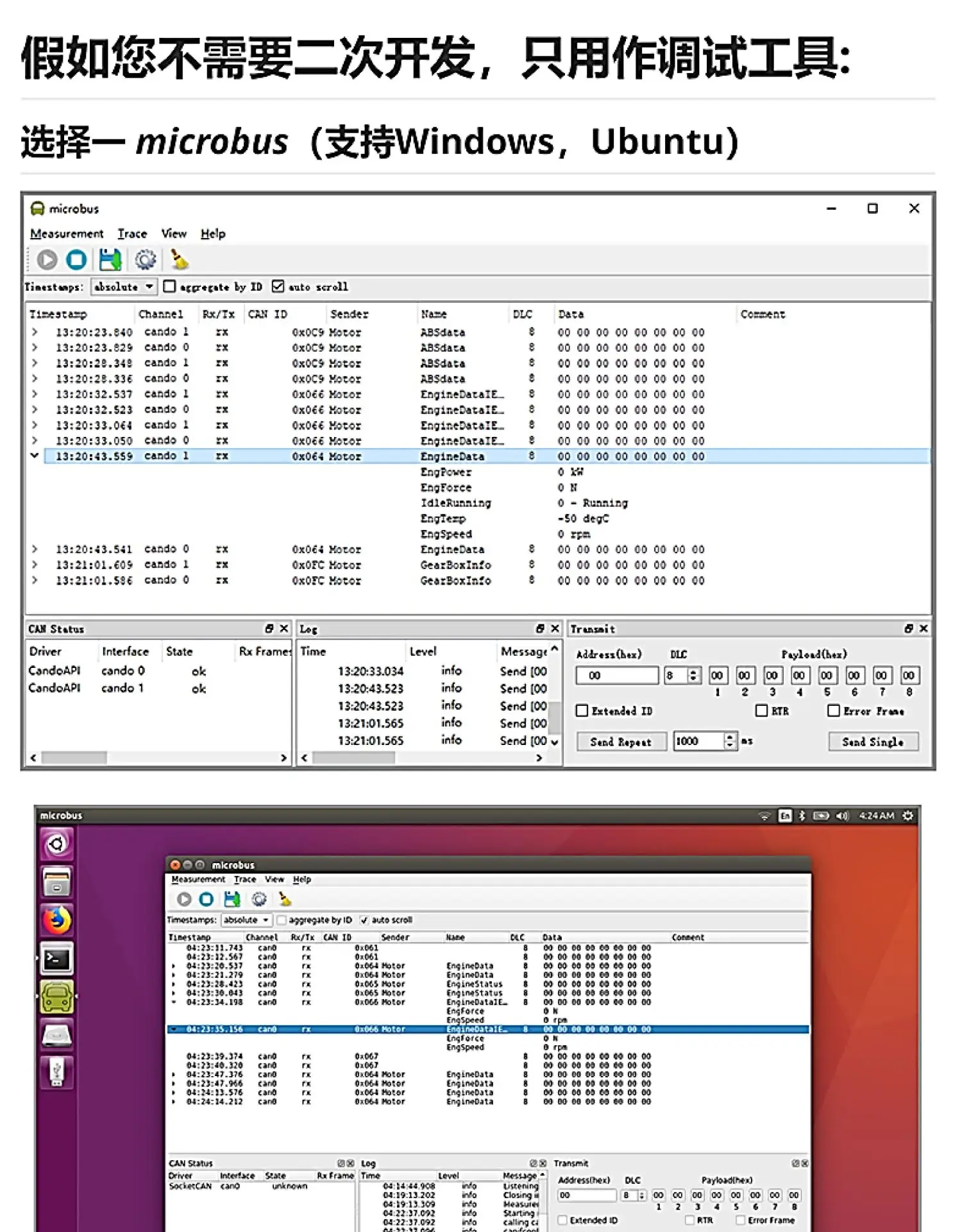Close the CAN Status panel in Windows microbus

(284, 628)
